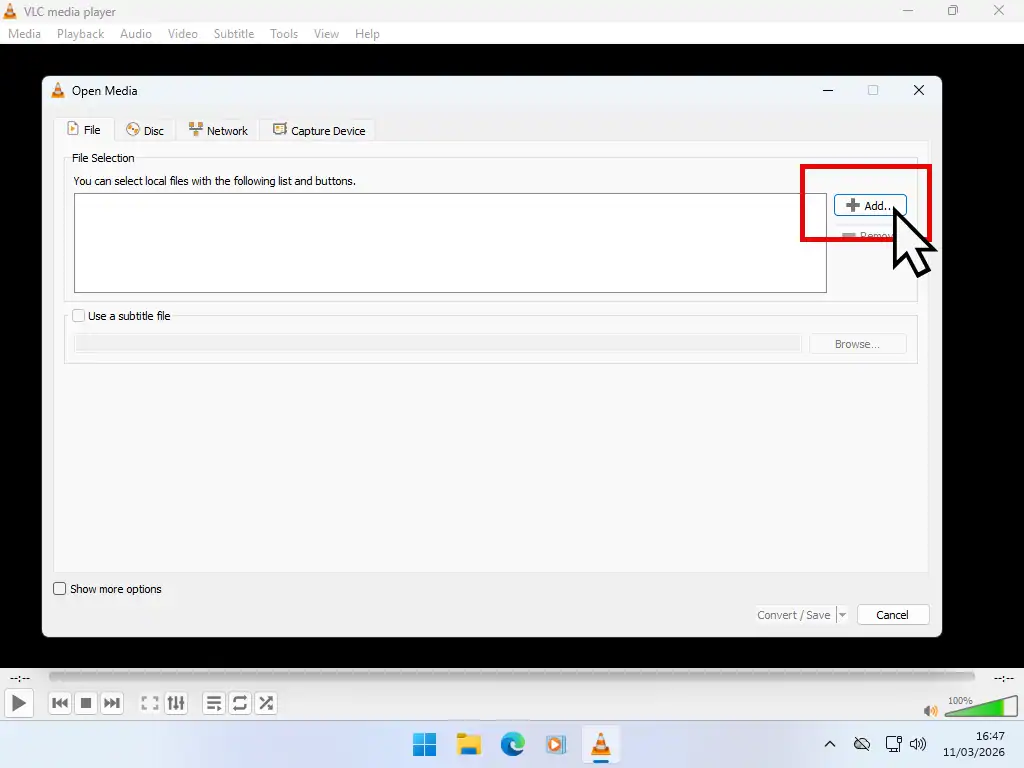
Task: Select the previous media icon
Action: (59, 703)
